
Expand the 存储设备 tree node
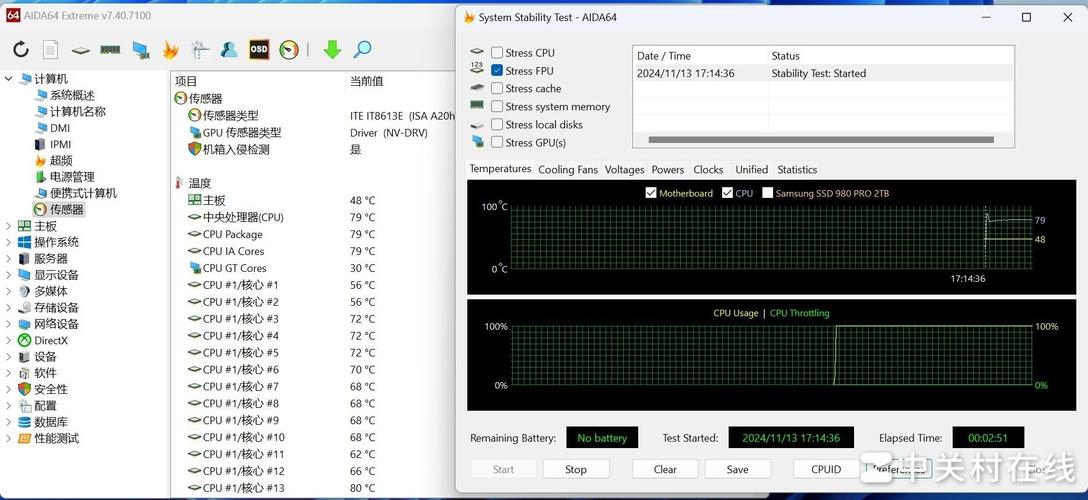pos(8,308)
